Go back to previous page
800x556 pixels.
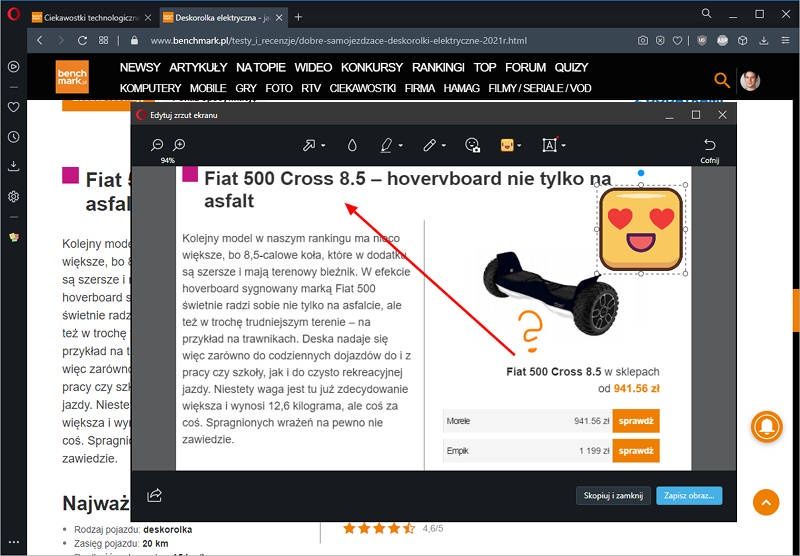tap(40, 40)
